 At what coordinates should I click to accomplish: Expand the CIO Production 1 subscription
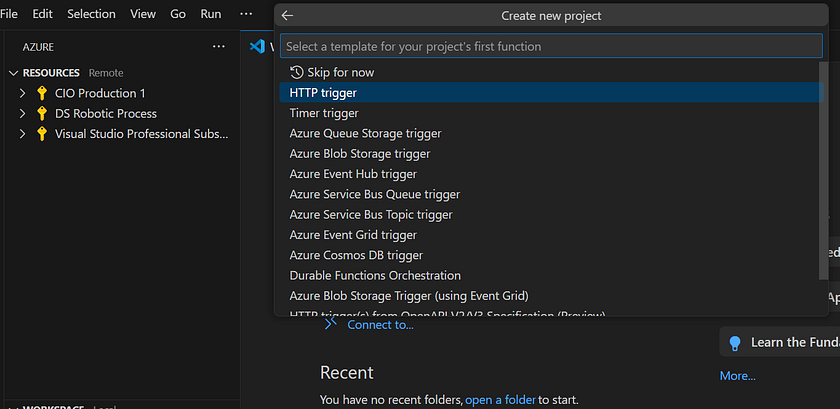click(x=22, y=93)
